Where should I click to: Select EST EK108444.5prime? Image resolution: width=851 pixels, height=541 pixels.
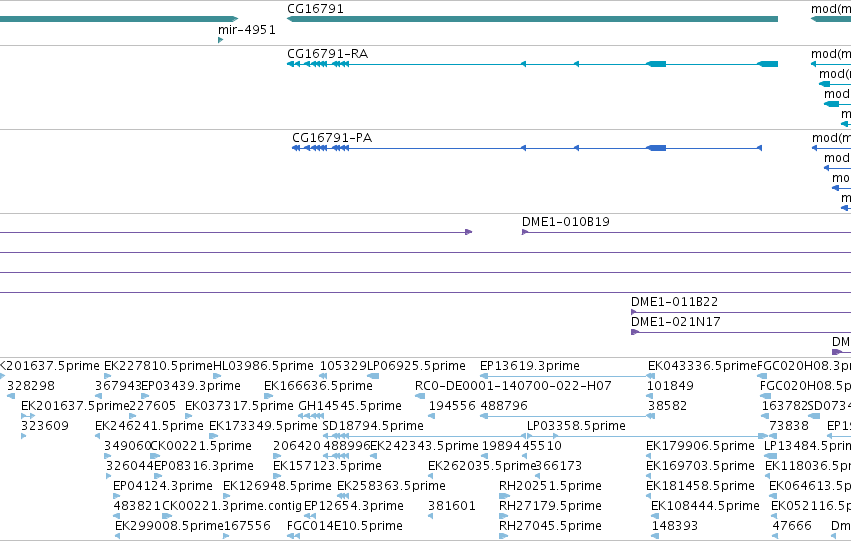click(x=705, y=506)
